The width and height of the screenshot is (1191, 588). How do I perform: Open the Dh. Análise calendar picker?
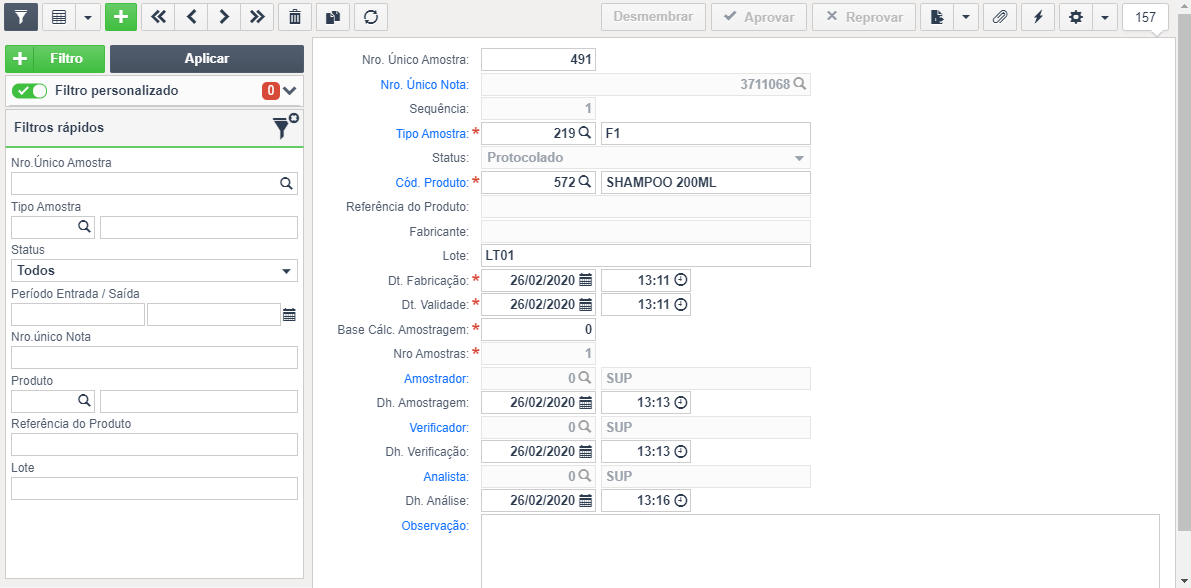point(585,501)
